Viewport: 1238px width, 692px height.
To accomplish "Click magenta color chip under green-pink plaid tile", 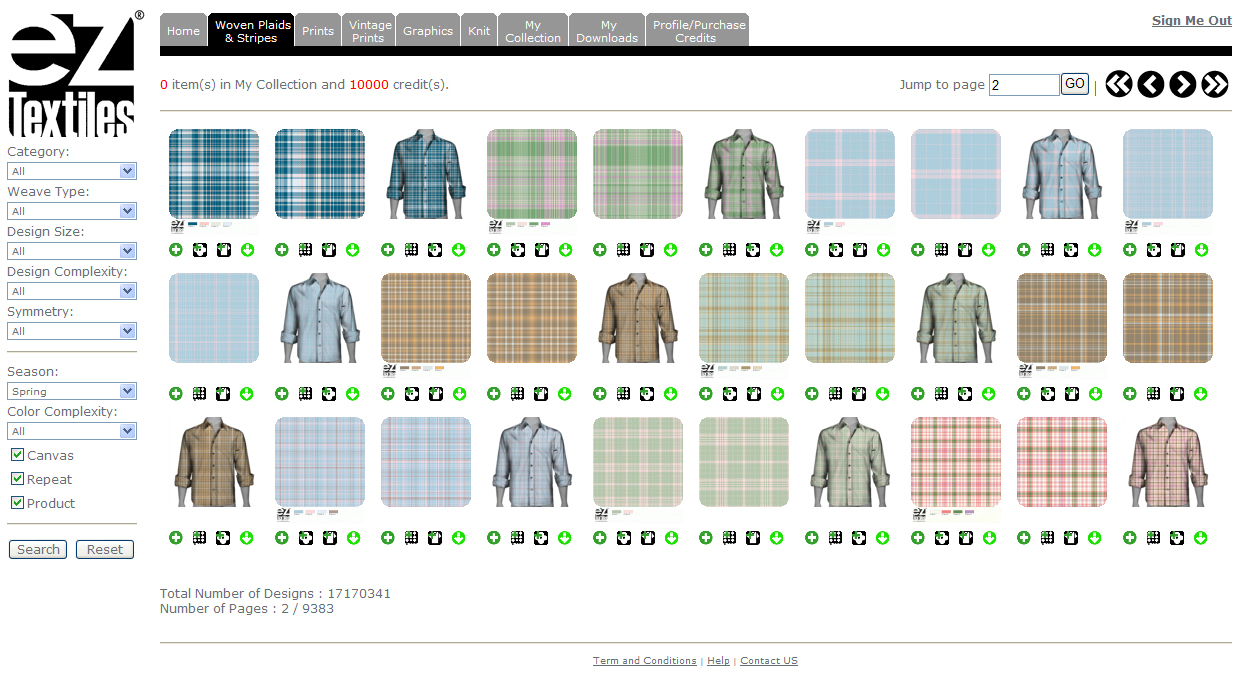I will (546, 224).
